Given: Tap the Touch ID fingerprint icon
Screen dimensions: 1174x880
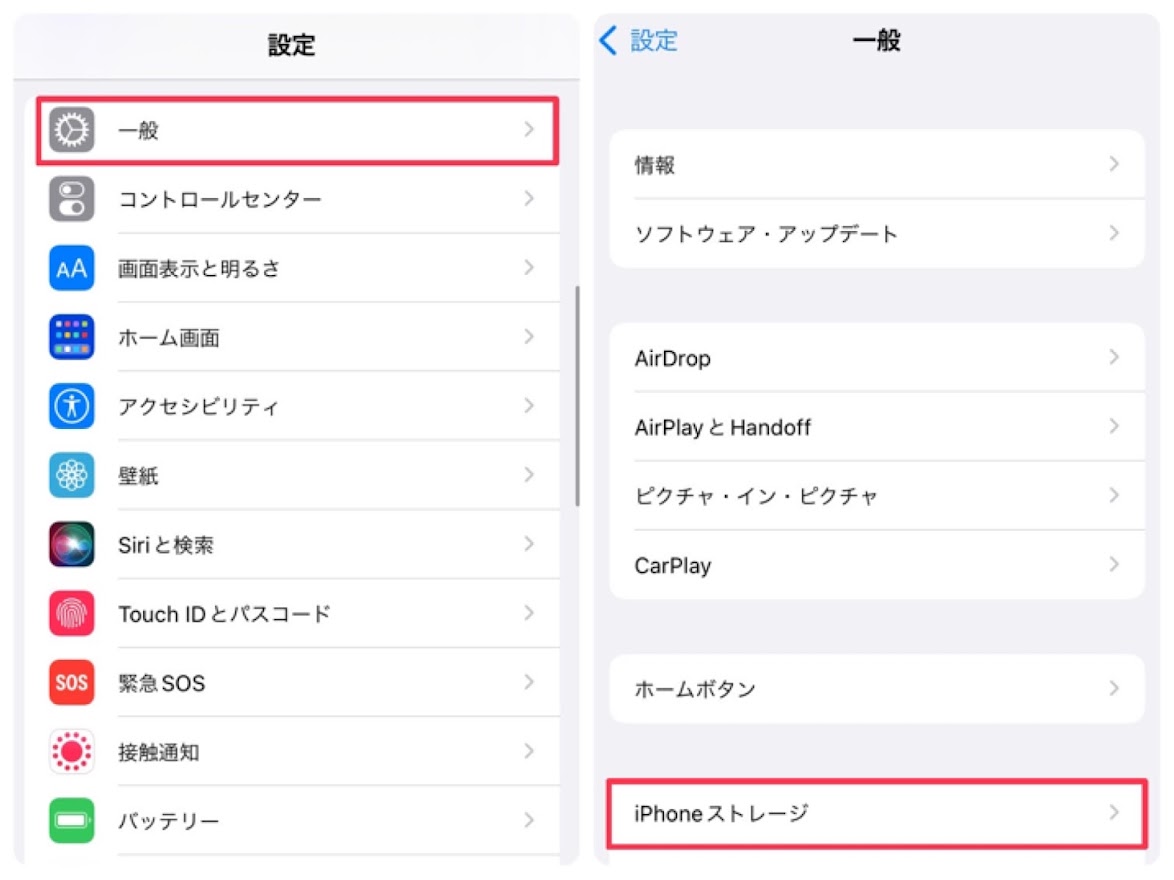Looking at the screenshot, I should pyautogui.click(x=72, y=613).
